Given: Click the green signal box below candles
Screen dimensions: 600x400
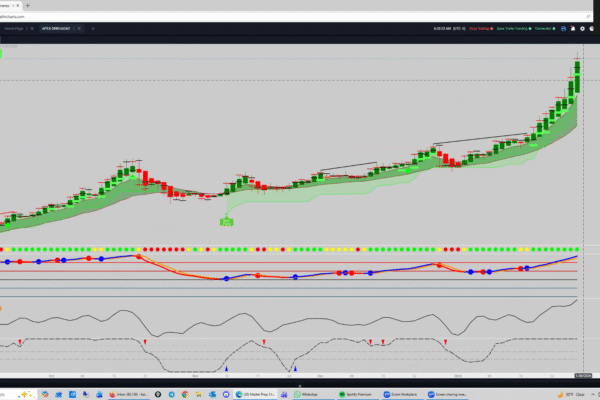Looking at the screenshot, I should point(227,222).
